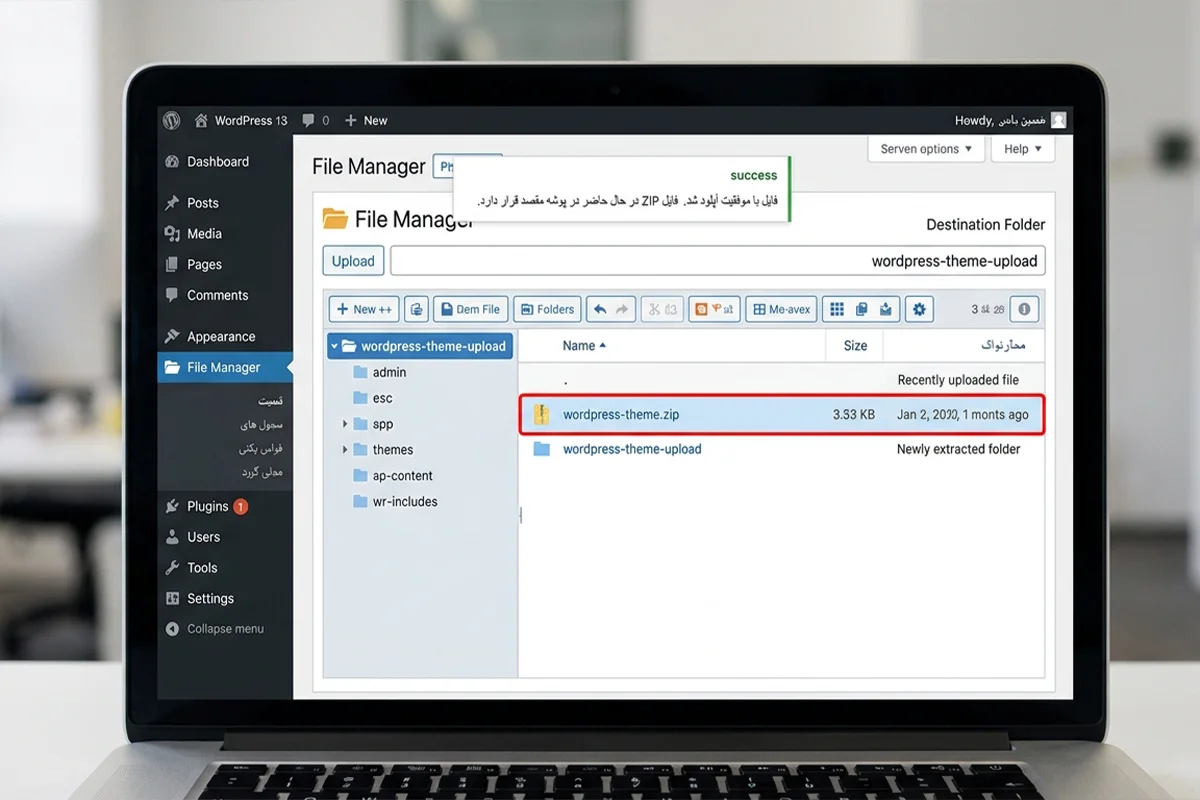Image resolution: width=1200 pixels, height=800 pixels.
Task: Click the copy documents toolbar icon
Action: pos(416,309)
